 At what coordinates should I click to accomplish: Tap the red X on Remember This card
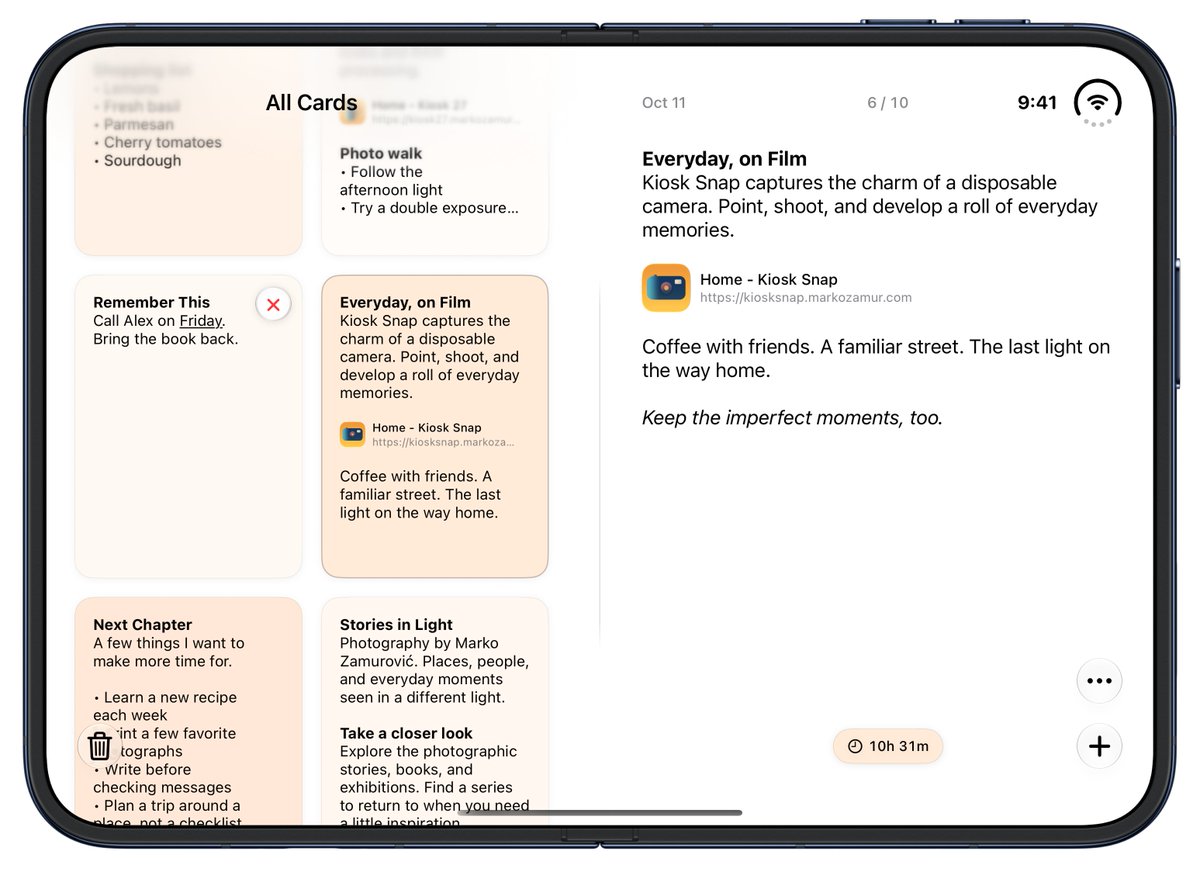tap(273, 304)
